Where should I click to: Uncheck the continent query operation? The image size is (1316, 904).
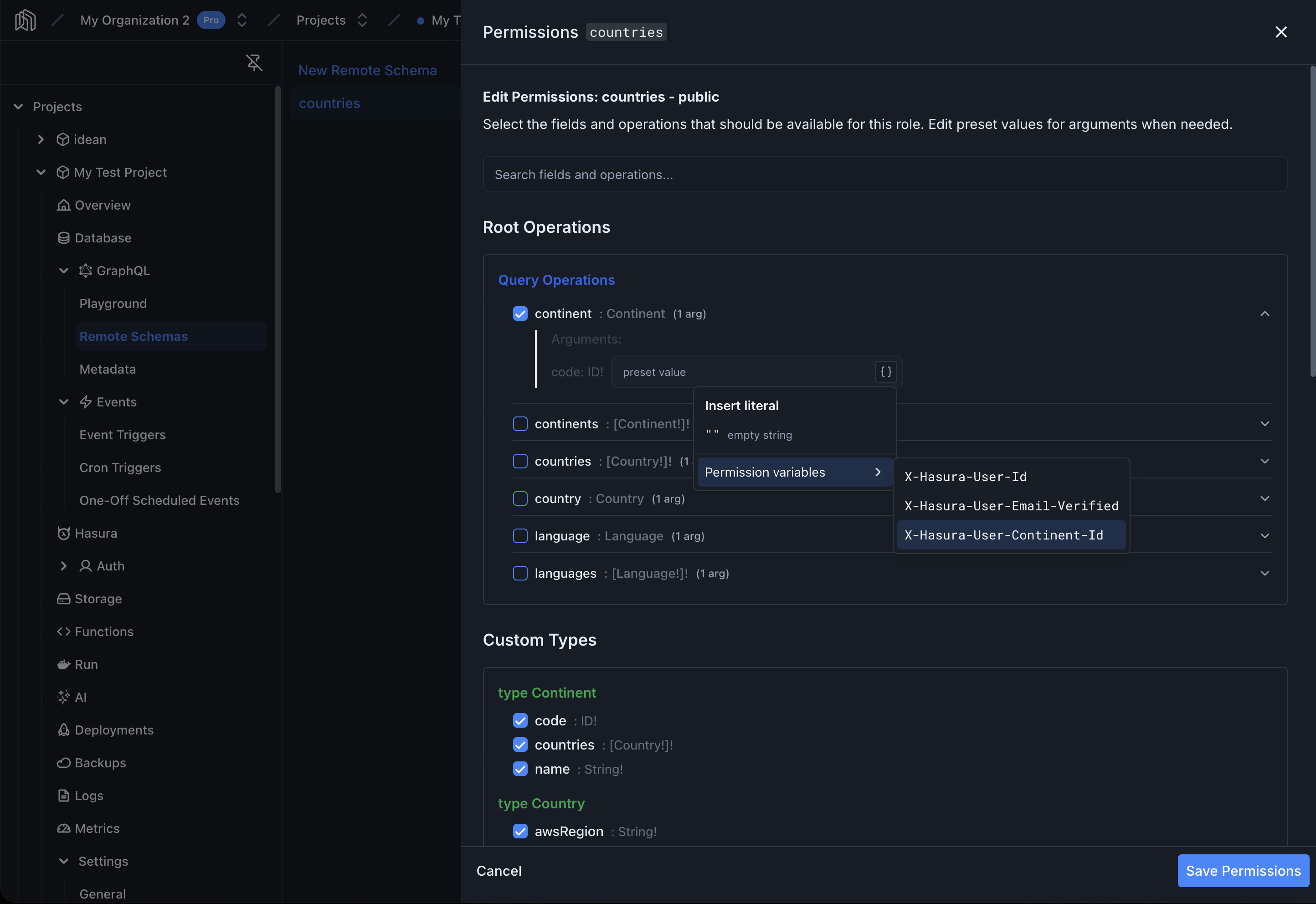click(520, 314)
